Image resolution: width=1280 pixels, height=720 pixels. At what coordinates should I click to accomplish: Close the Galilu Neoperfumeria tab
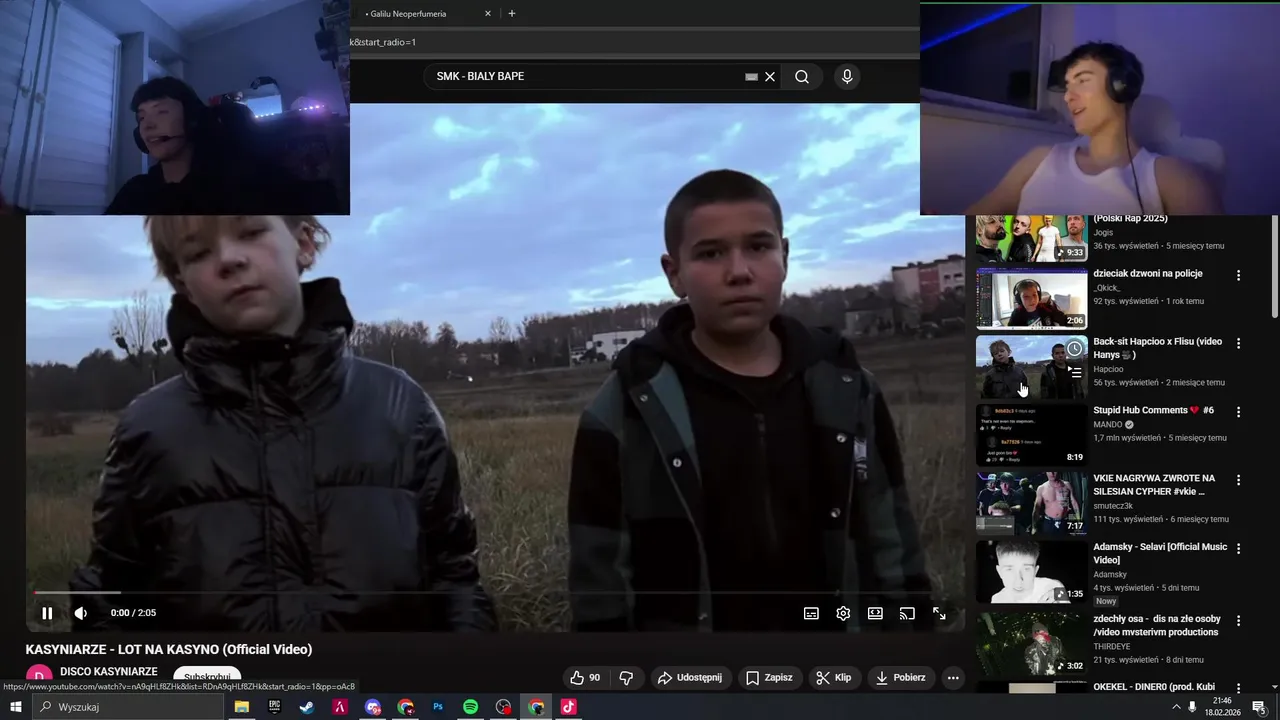pos(488,14)
